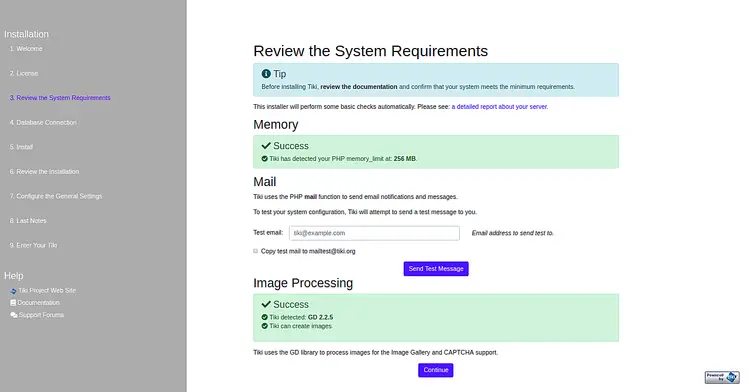Screen dimensions: 750x392
Task: Open the Support Forums help link
Action: [x=41, y=315]
